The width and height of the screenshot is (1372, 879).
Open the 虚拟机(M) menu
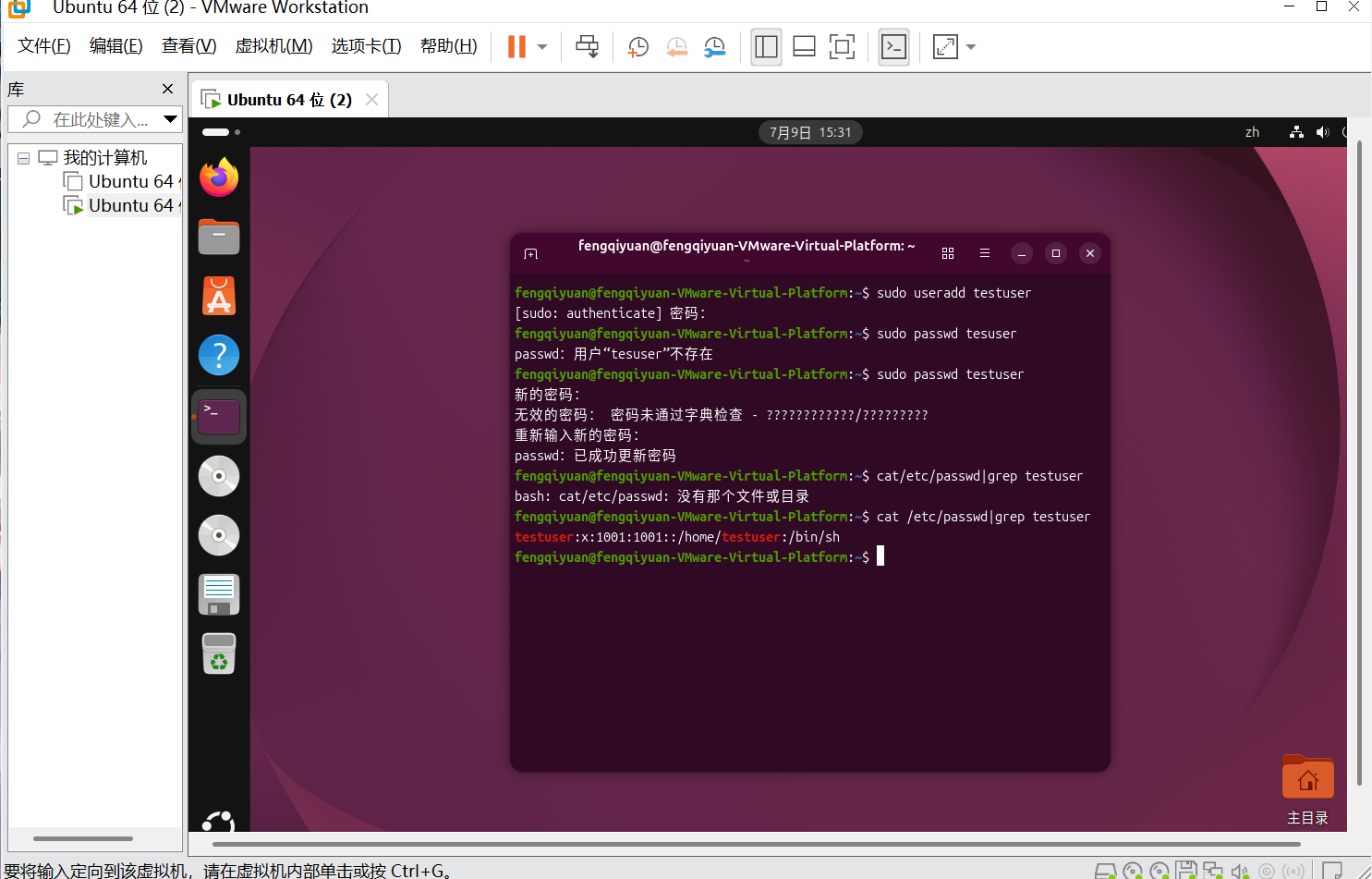click(x=274, y=46)
